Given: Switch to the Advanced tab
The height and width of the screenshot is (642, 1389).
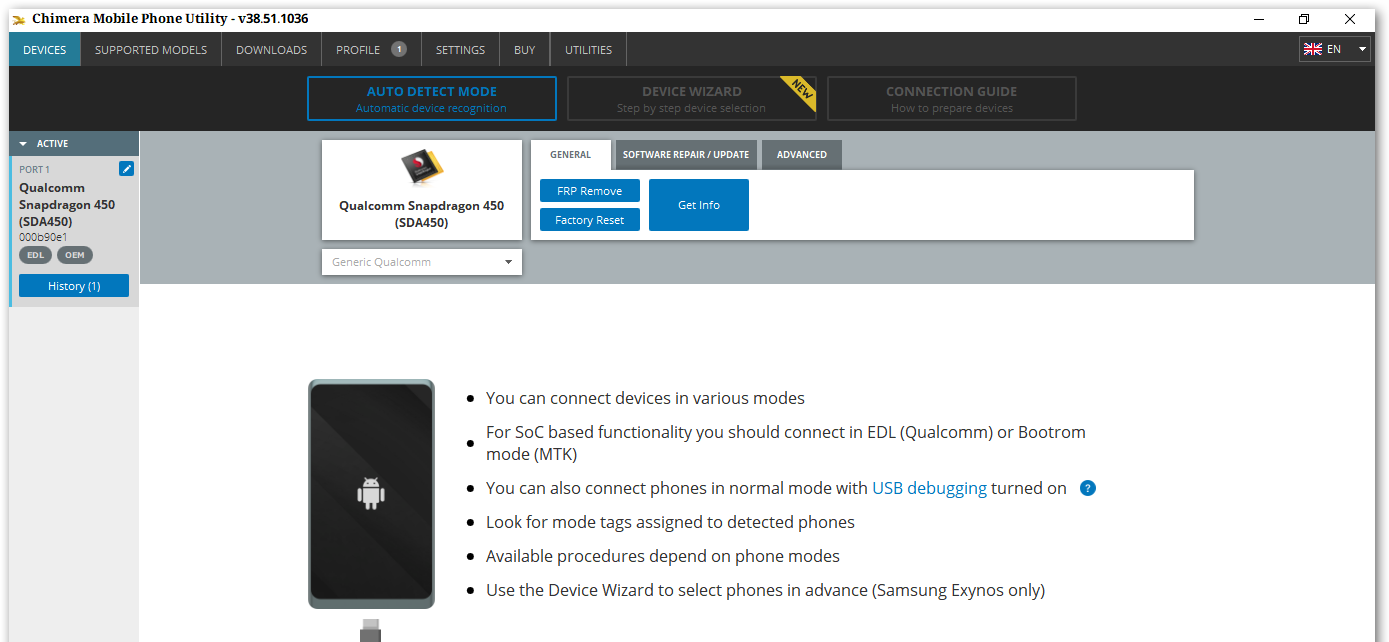Looking at the screenshot, I should pos(802,155).
